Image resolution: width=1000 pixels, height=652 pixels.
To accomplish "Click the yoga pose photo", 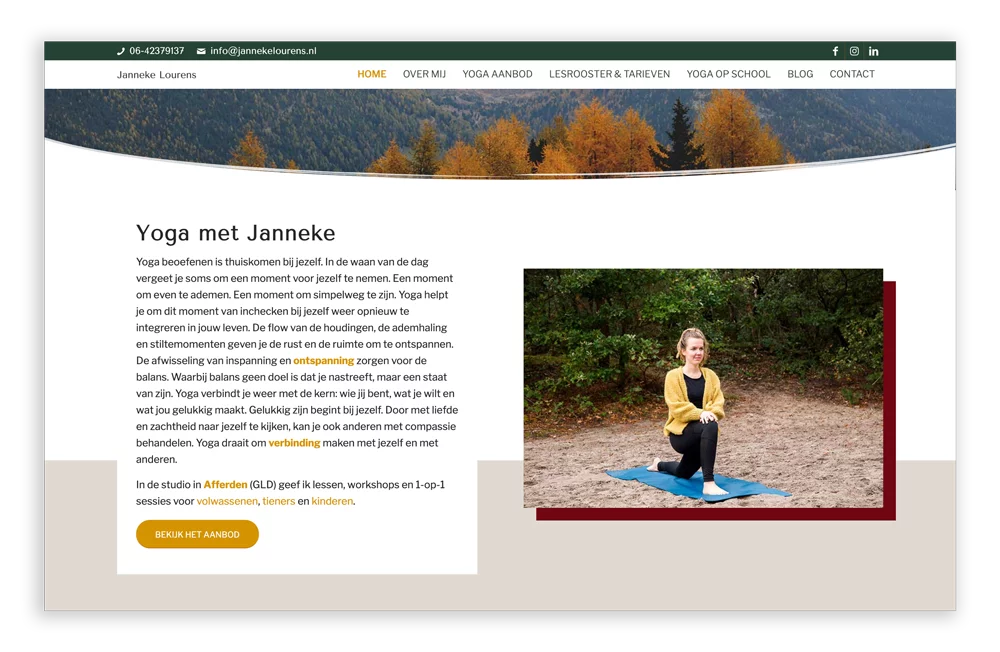I will 703,388.
